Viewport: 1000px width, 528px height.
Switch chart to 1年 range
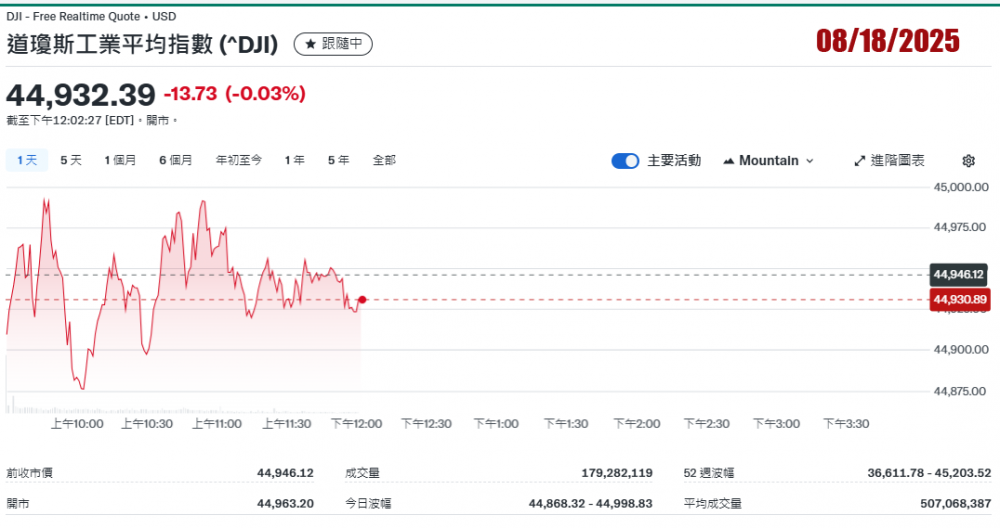(294, 160)
